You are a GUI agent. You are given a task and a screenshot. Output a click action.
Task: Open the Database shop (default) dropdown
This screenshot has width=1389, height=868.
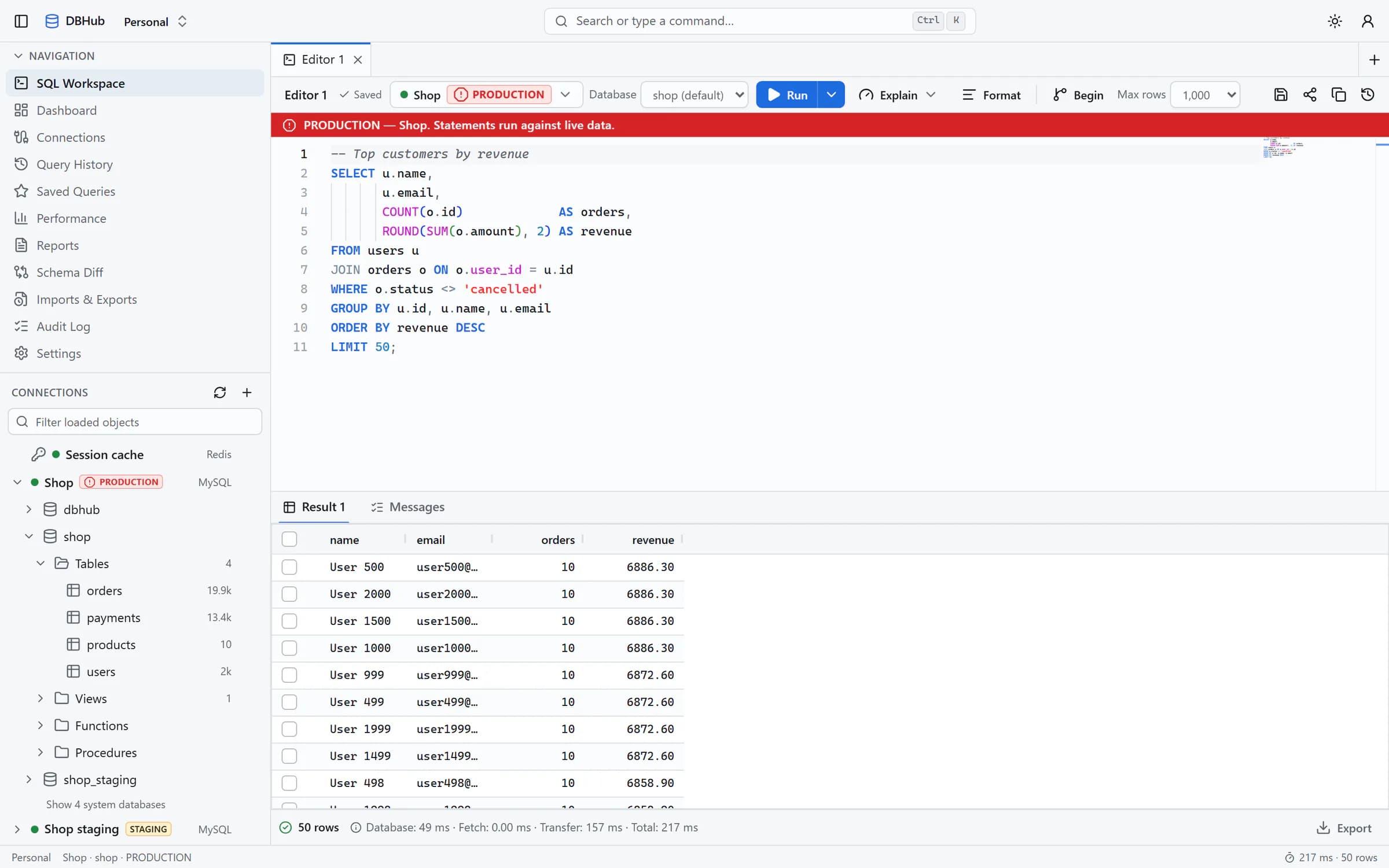tap(694, 95)
